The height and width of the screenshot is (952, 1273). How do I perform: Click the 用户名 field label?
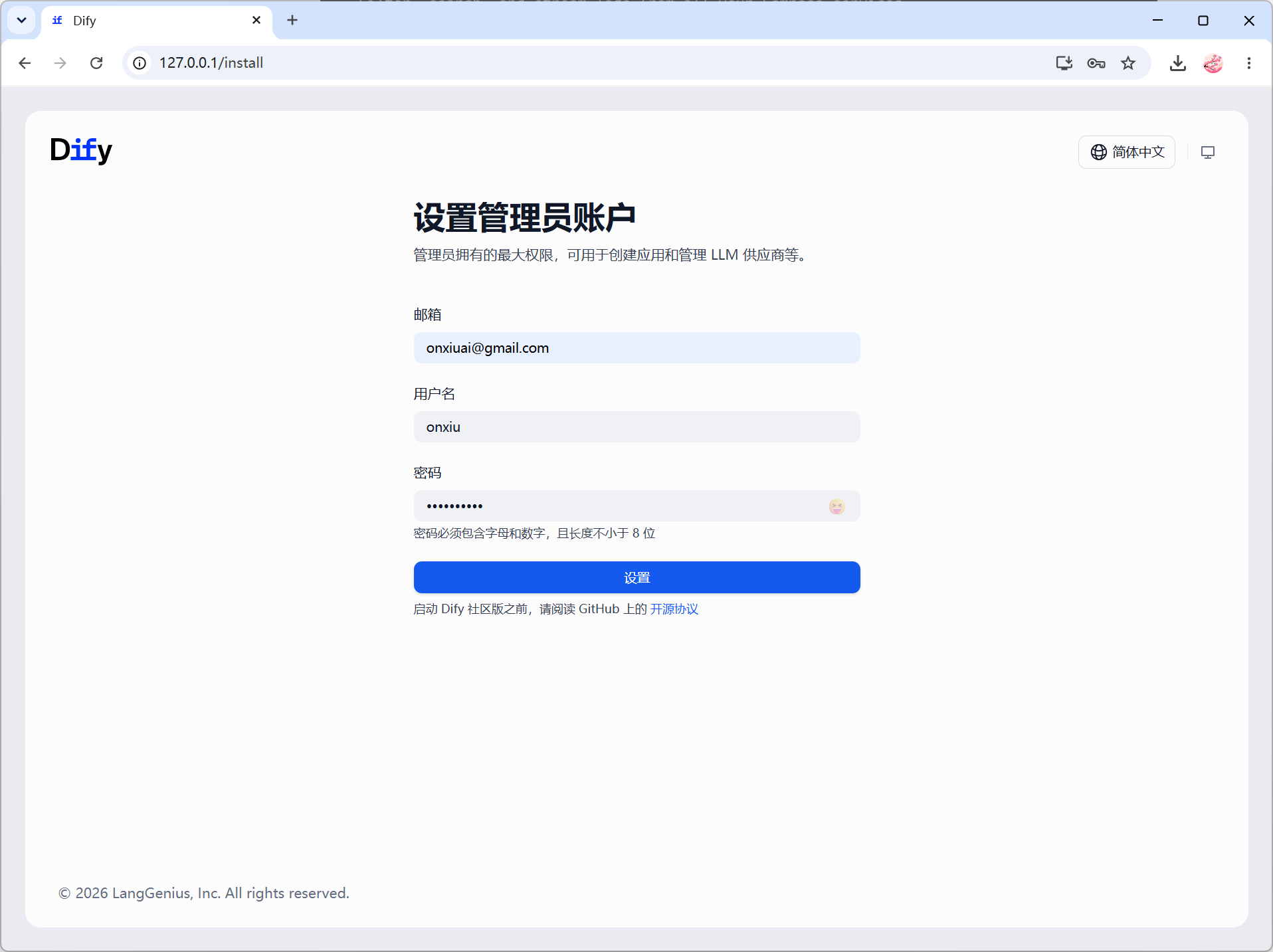[x=434, y=394]
